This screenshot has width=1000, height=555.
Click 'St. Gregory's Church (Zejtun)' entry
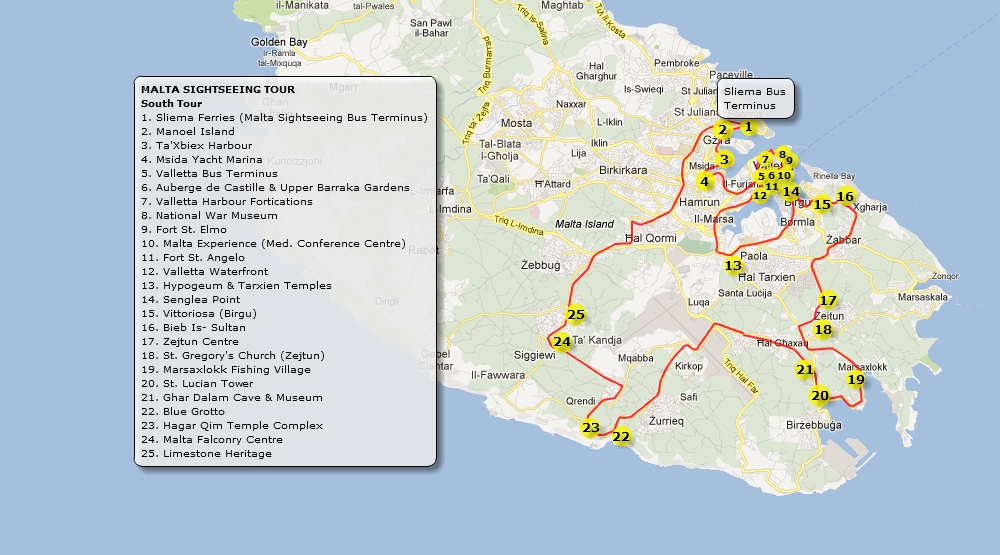tap(233, 356)
